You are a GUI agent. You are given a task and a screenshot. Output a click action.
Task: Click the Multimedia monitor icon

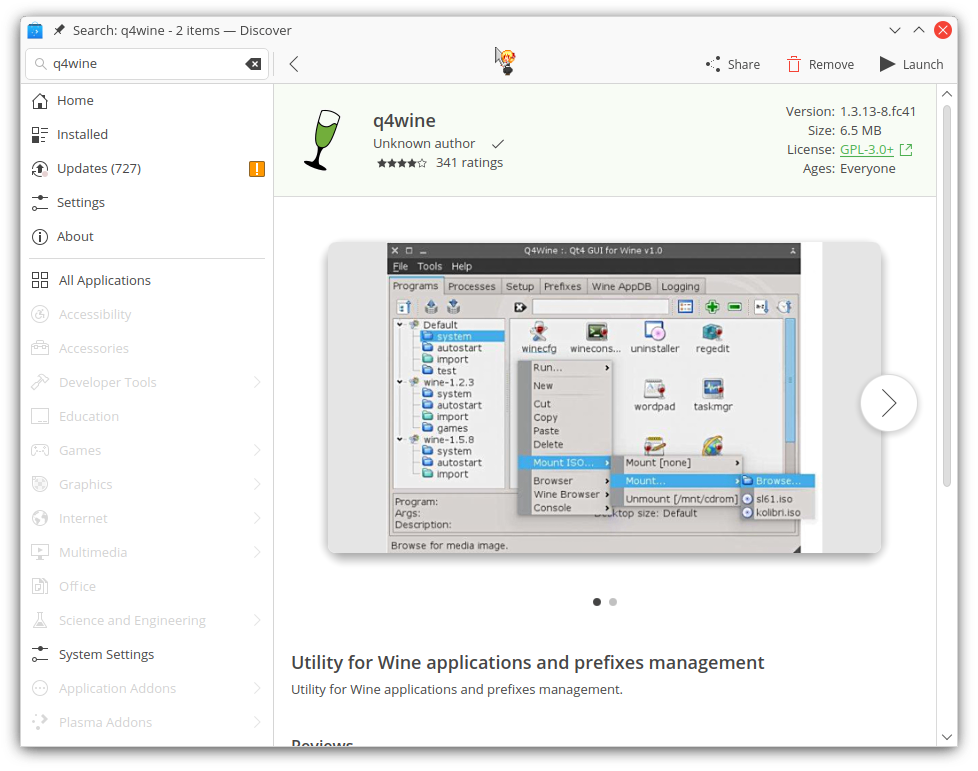tap(40, 552)
